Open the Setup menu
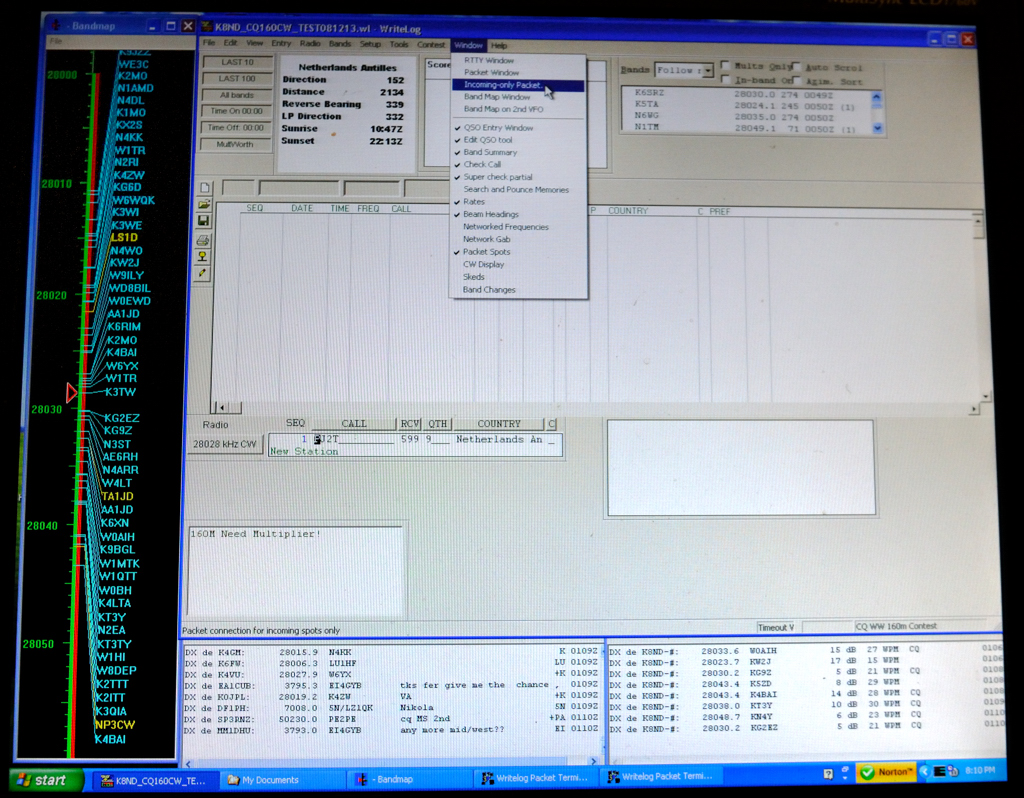Screen dimensions: 1024x798 click(x=370, y=44)
